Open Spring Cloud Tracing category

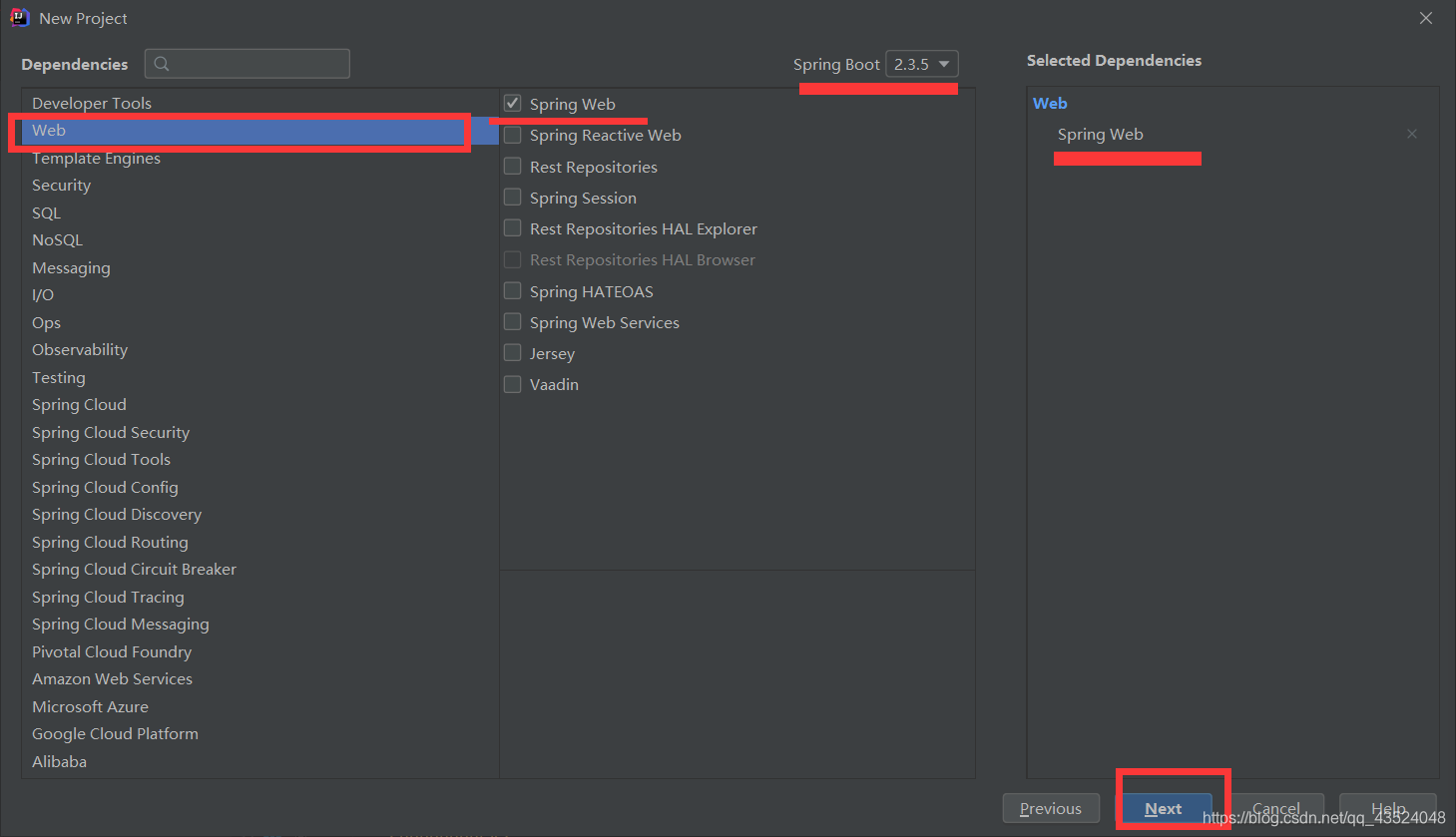[x=260, y=597]
